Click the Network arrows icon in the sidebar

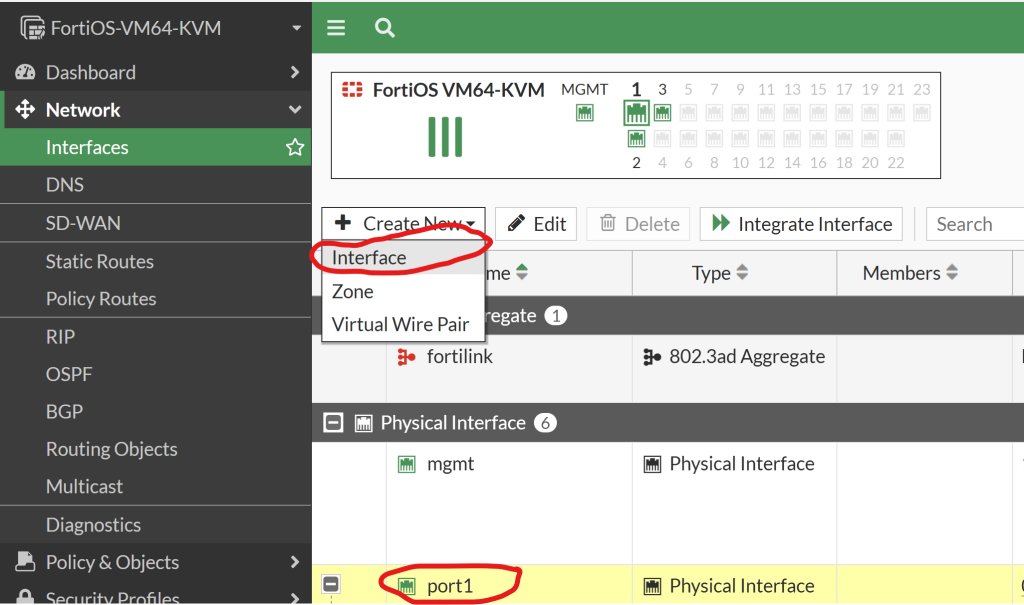pos(25,109)
